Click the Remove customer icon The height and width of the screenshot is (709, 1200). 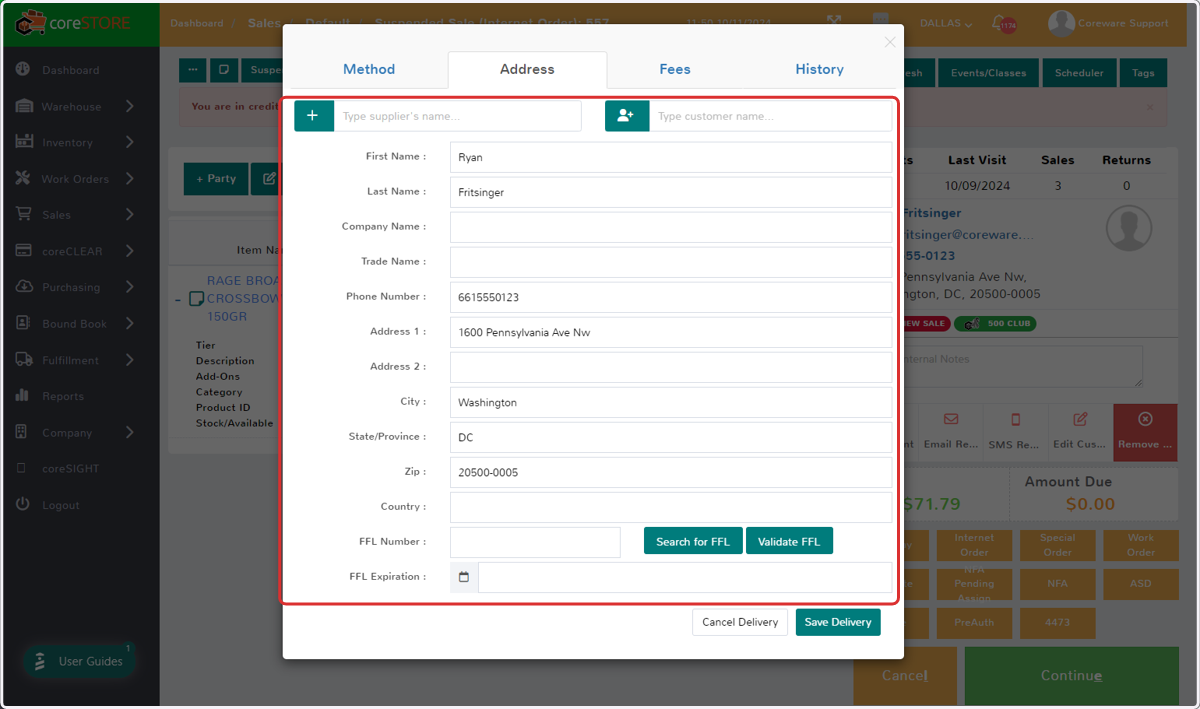tap(1145, 420)
